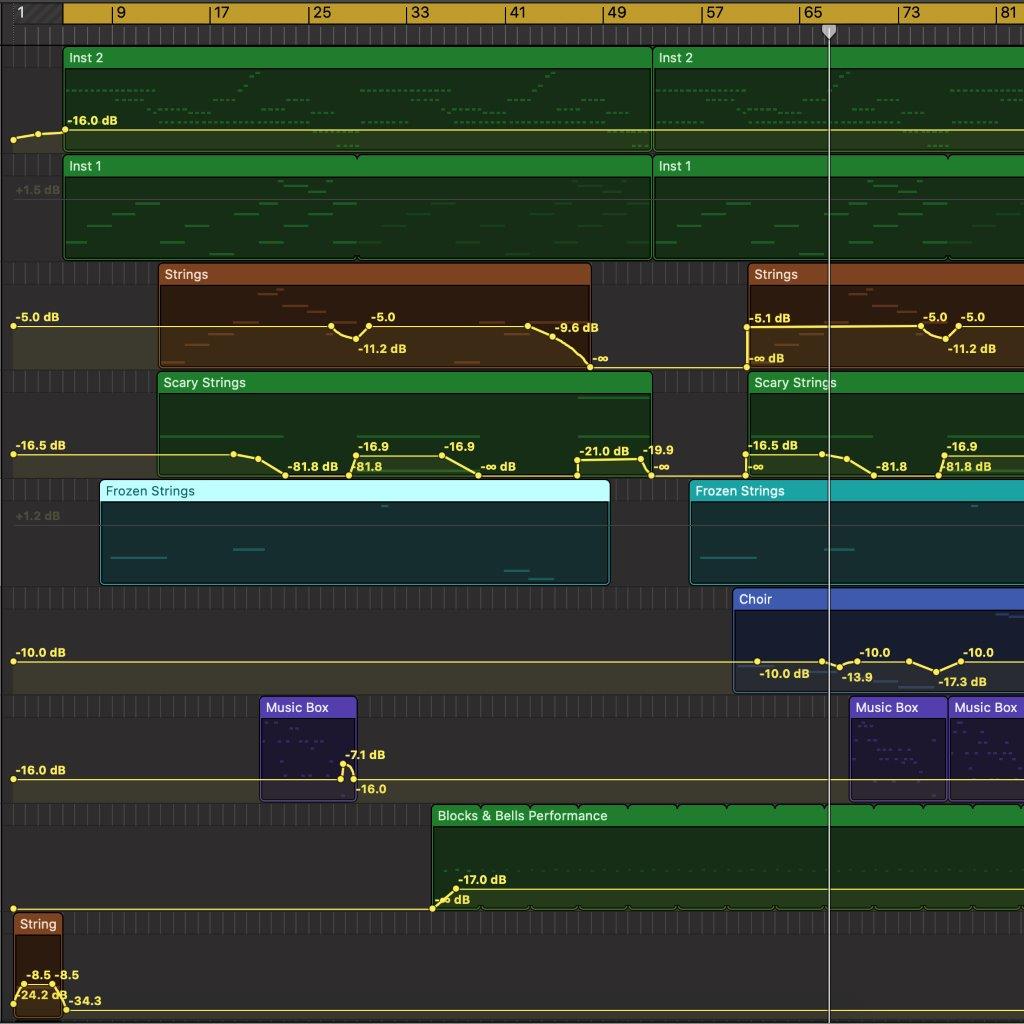This screenshot has width=1024, height=1024.
Task: Click the -34.3 dB String track automation point
Action: (x=66, y=1010)
